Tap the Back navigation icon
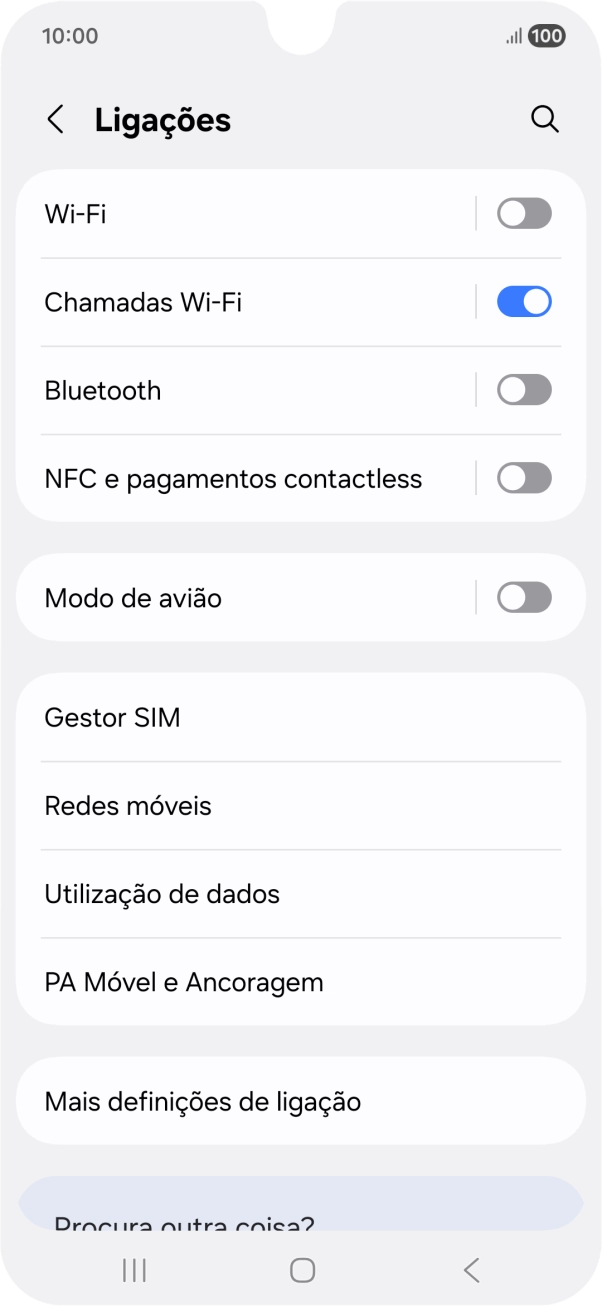This screenshot has height=1306, width=602. click(x=470, y=1270)
